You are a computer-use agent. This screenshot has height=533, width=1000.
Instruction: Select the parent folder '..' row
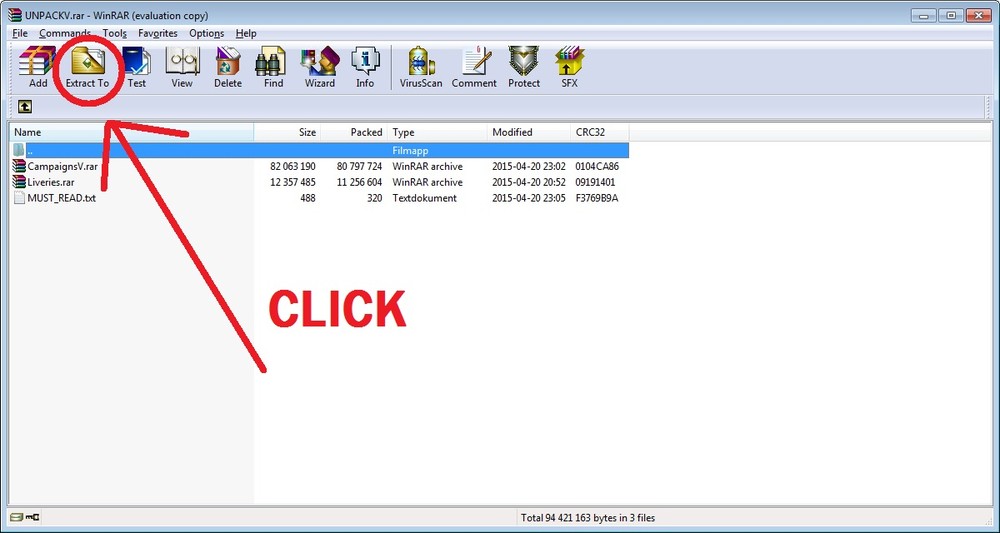point(320,151)
